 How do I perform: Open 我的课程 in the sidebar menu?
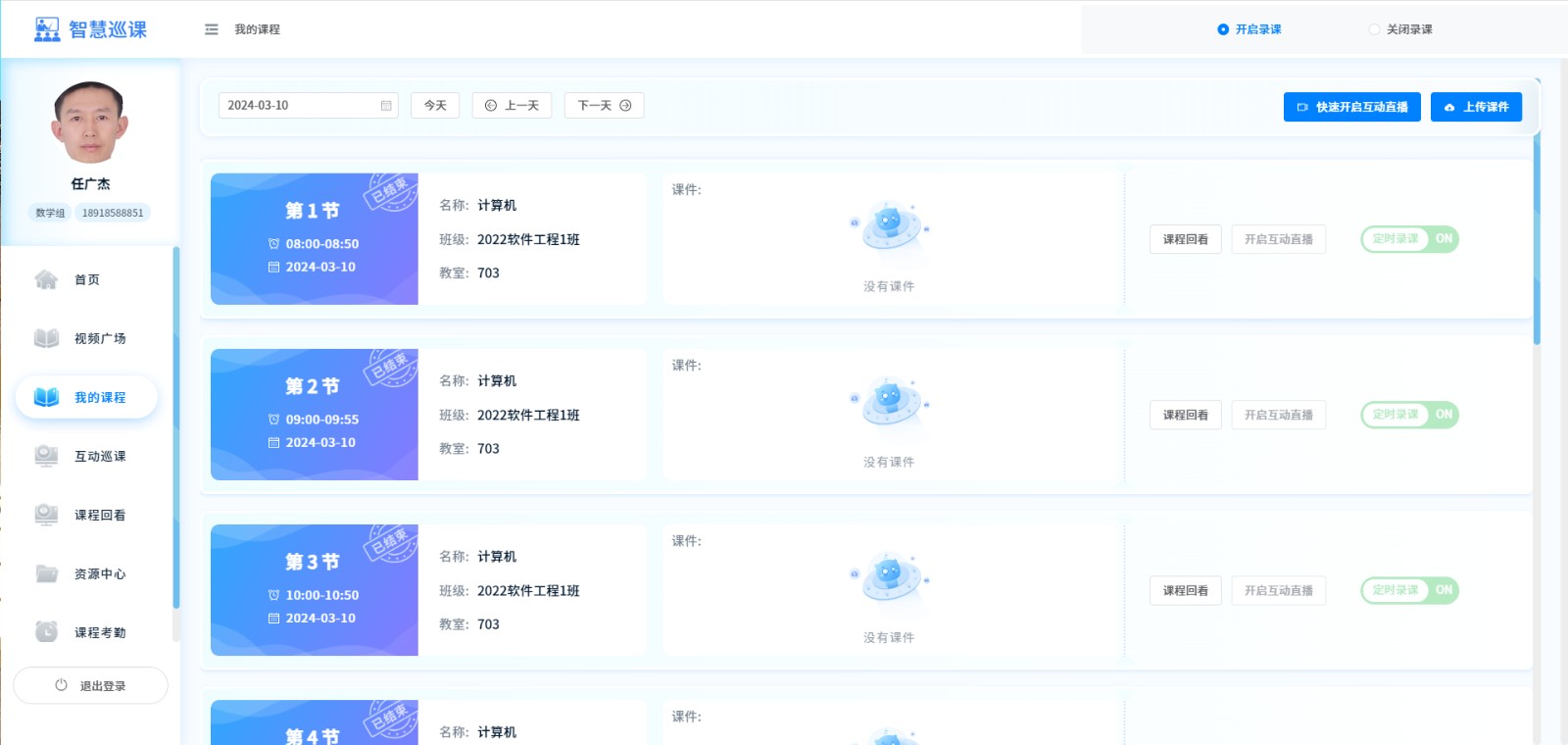99,397
